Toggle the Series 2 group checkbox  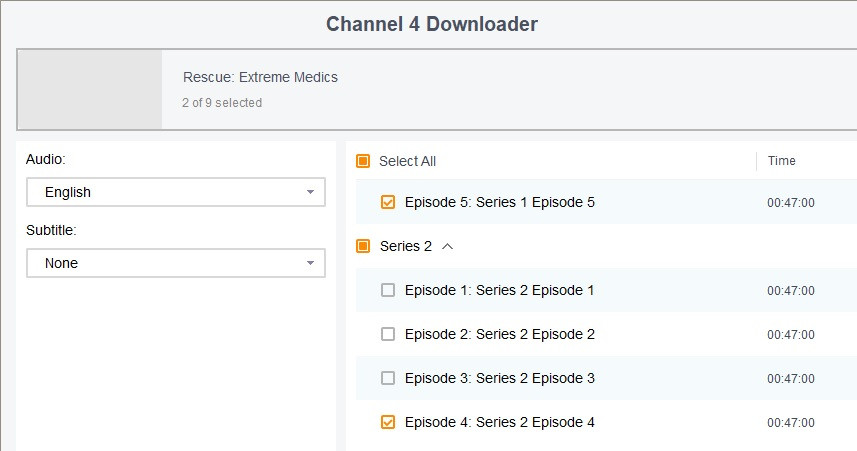point(363,246)
